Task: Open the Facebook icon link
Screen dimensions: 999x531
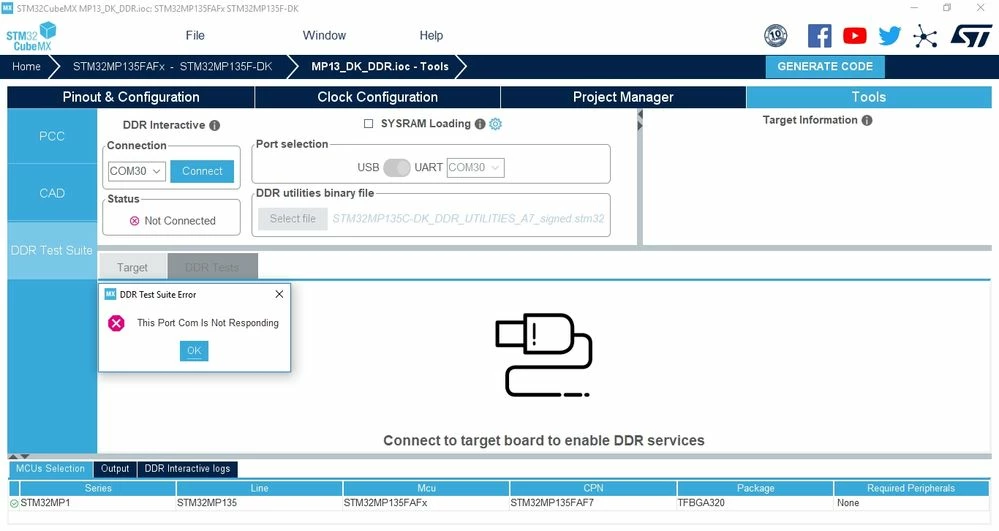Action: (x=819, y=36)
